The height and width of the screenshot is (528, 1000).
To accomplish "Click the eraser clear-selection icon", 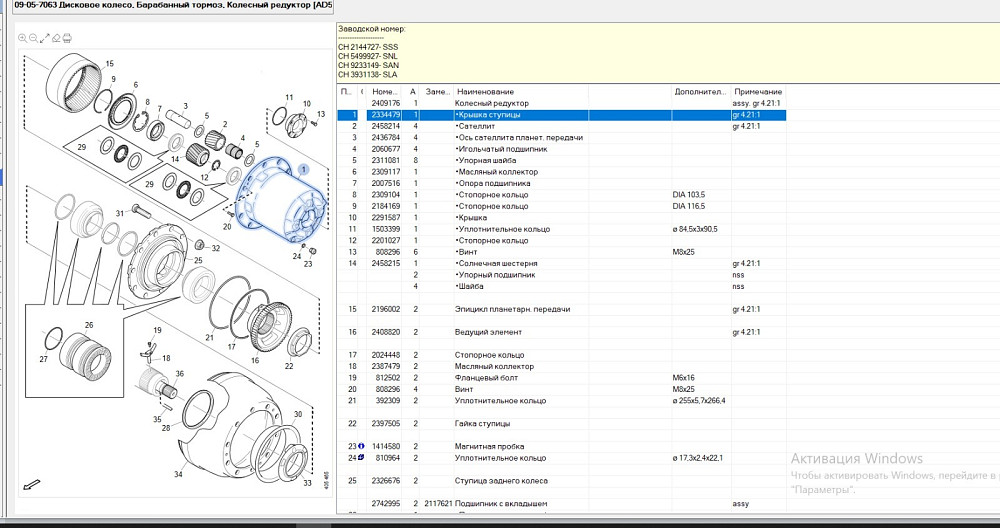I will (x=55, y=38).
